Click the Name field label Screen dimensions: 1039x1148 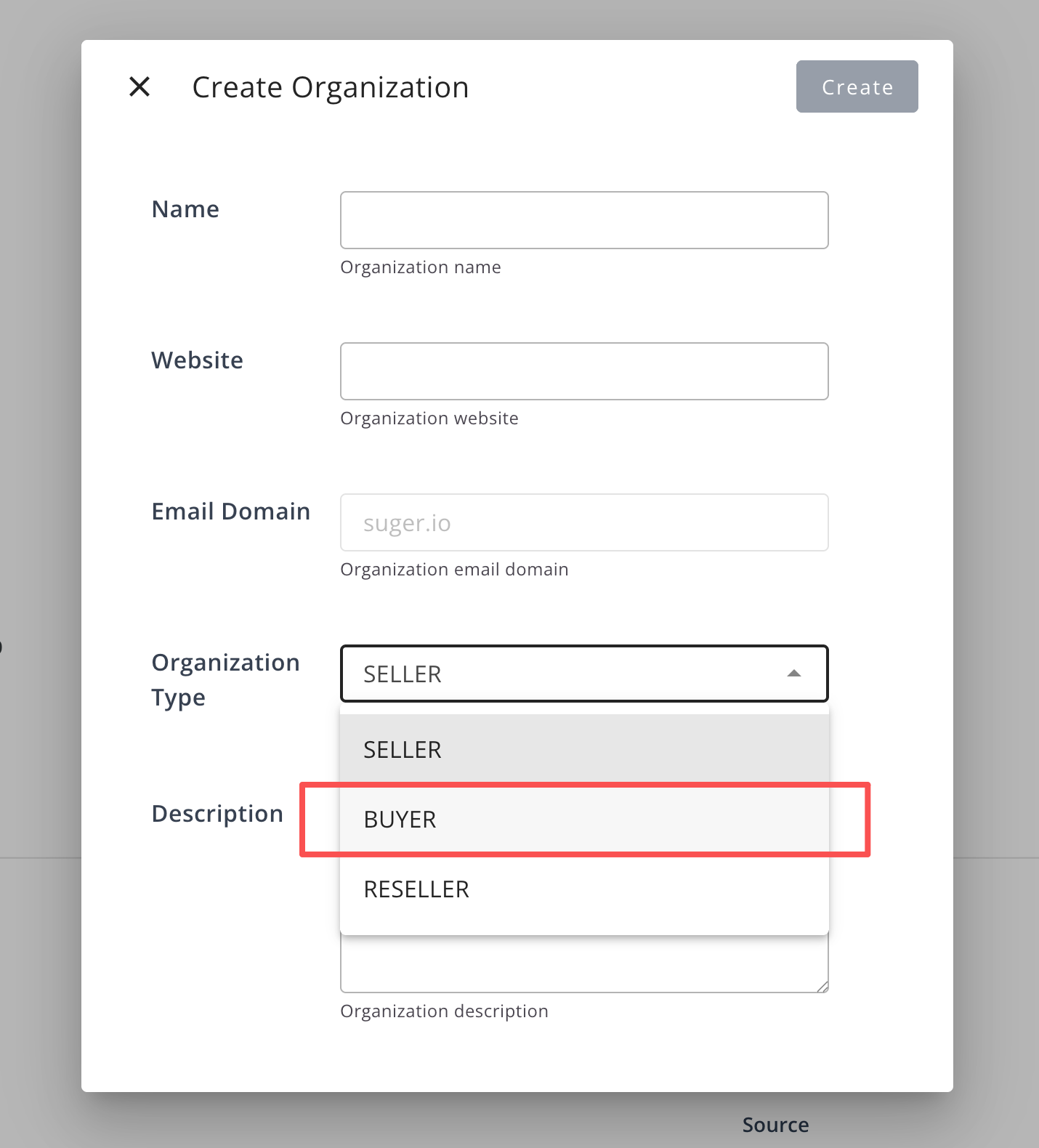185,209
